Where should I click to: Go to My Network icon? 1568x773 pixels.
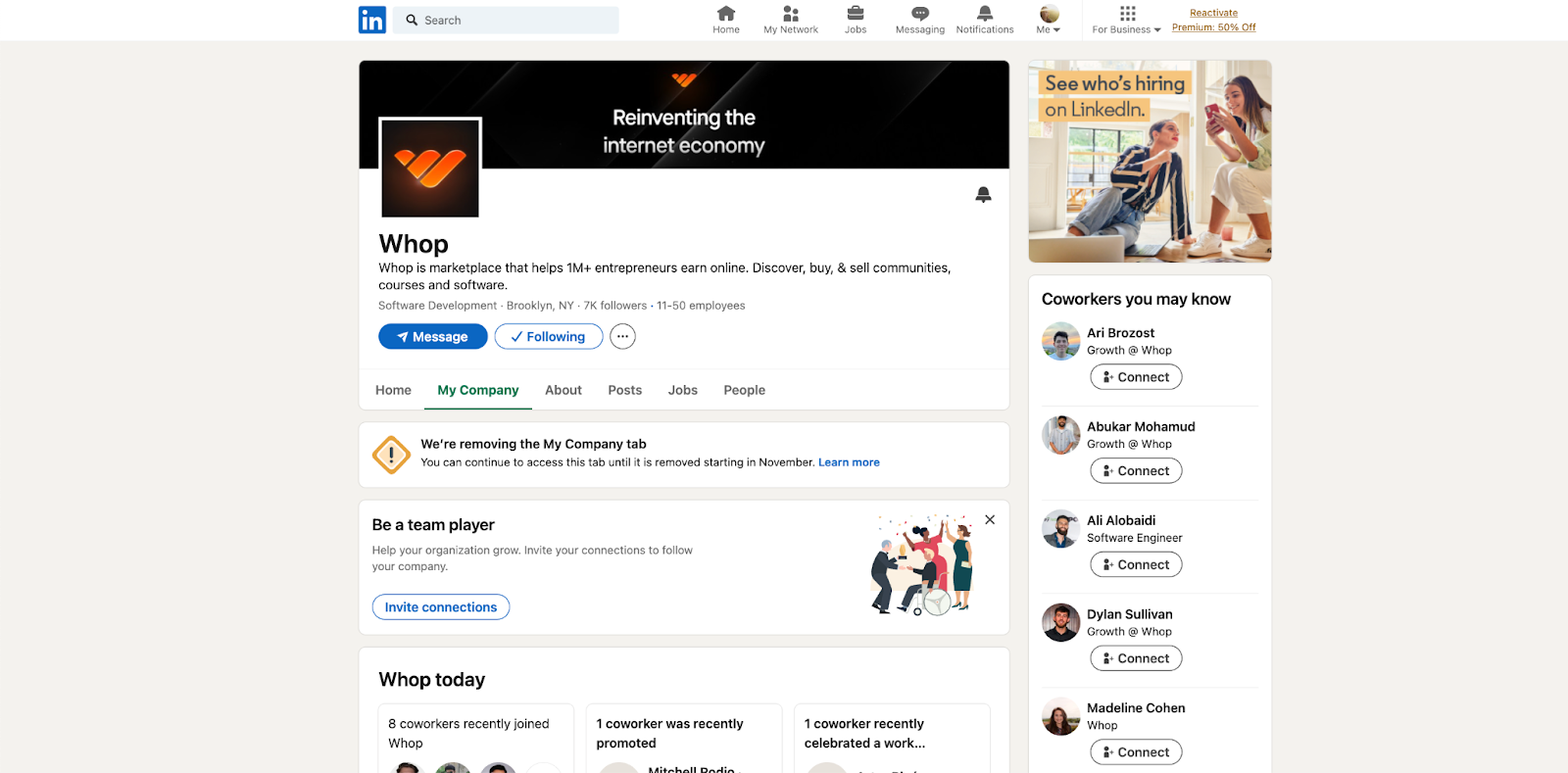(x=791, y=14)
